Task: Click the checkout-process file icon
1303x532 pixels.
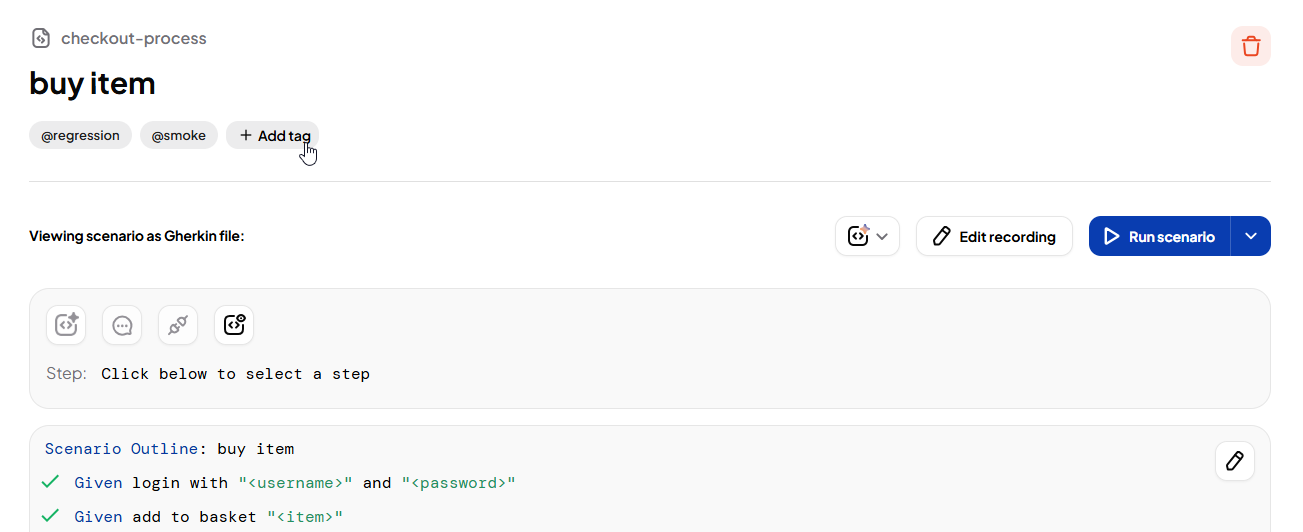Action: [x=41, y=39]
